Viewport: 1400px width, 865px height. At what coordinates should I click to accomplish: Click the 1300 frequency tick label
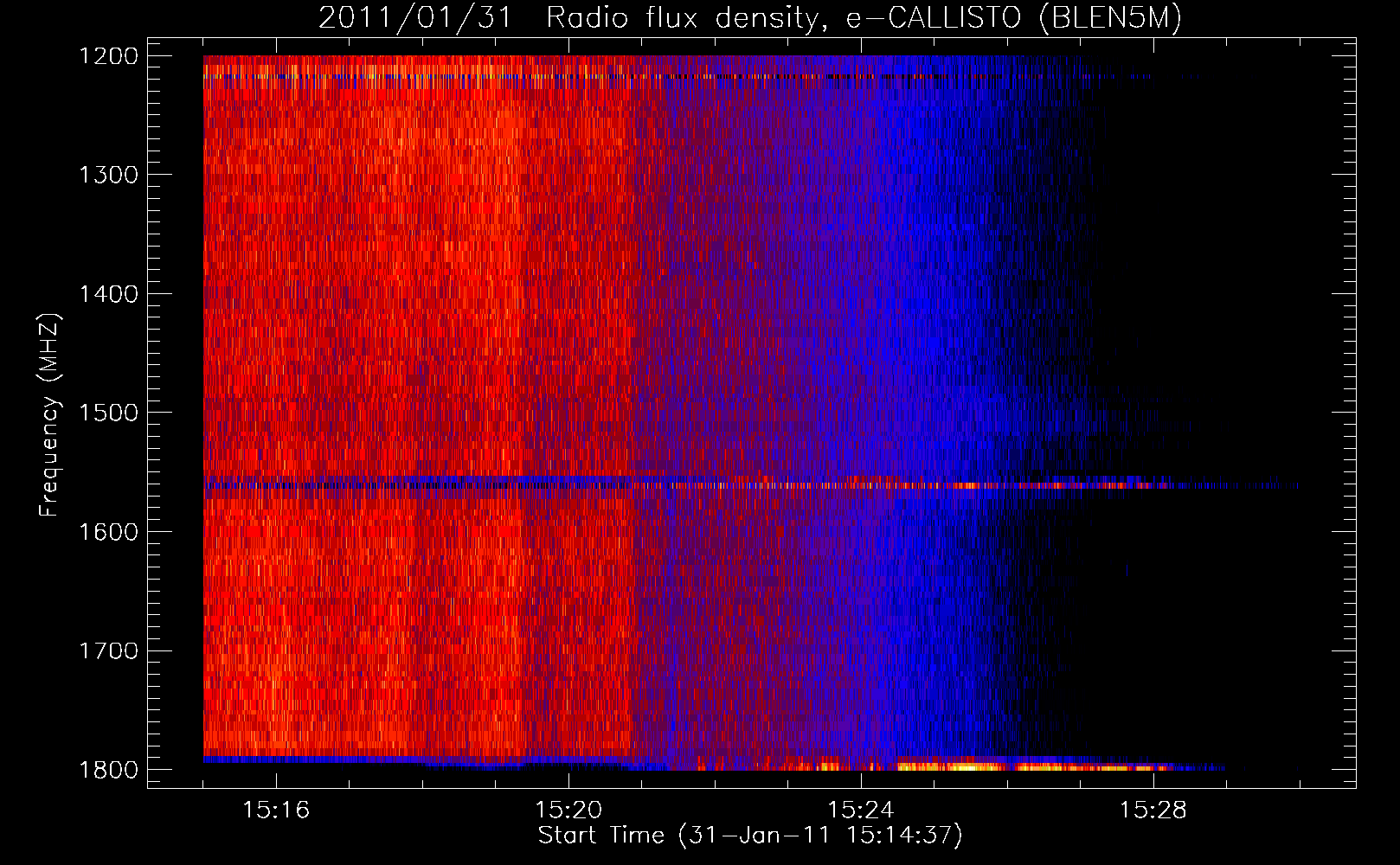point(108,175)
